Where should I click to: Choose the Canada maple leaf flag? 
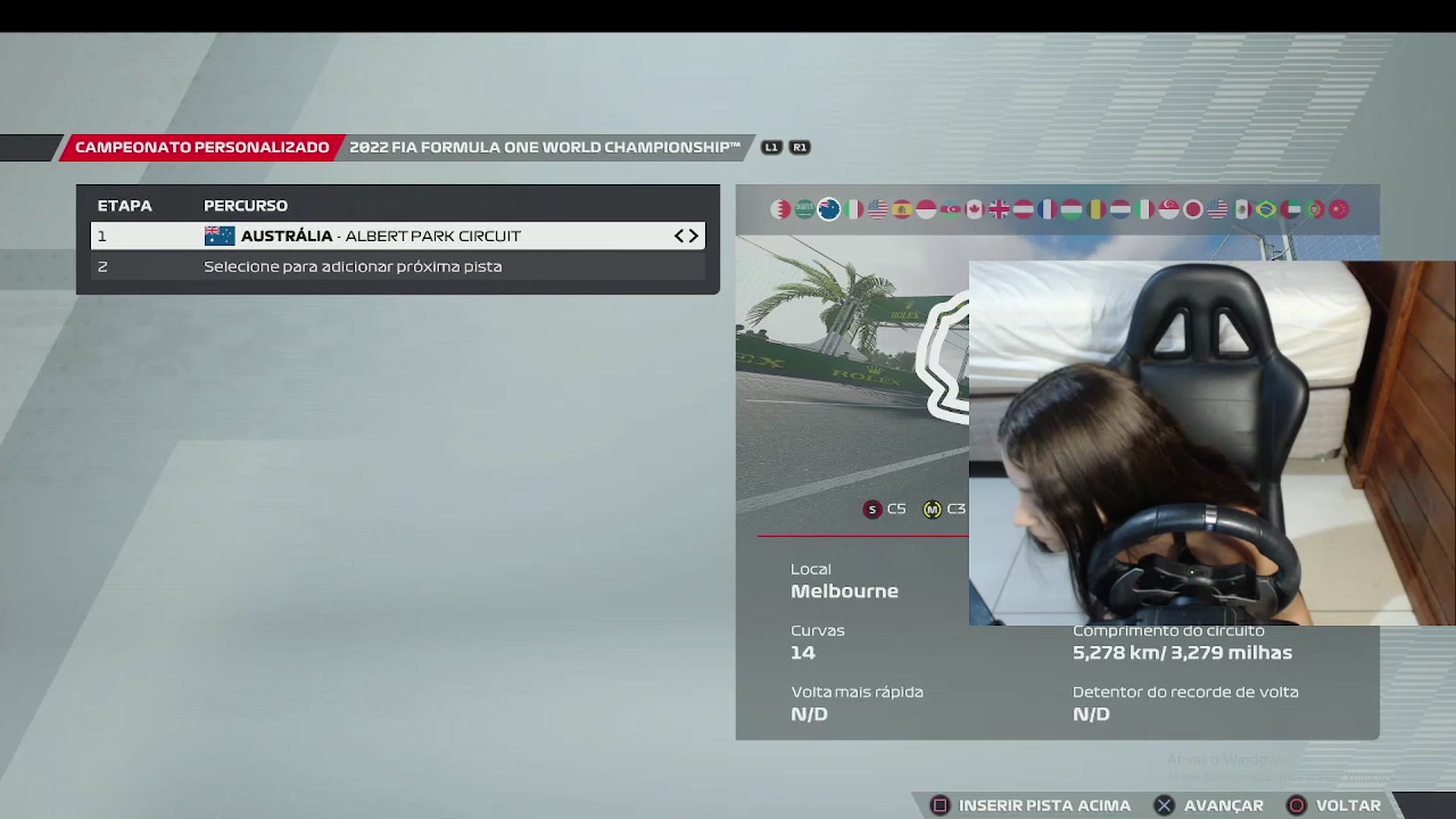point(974,209)
